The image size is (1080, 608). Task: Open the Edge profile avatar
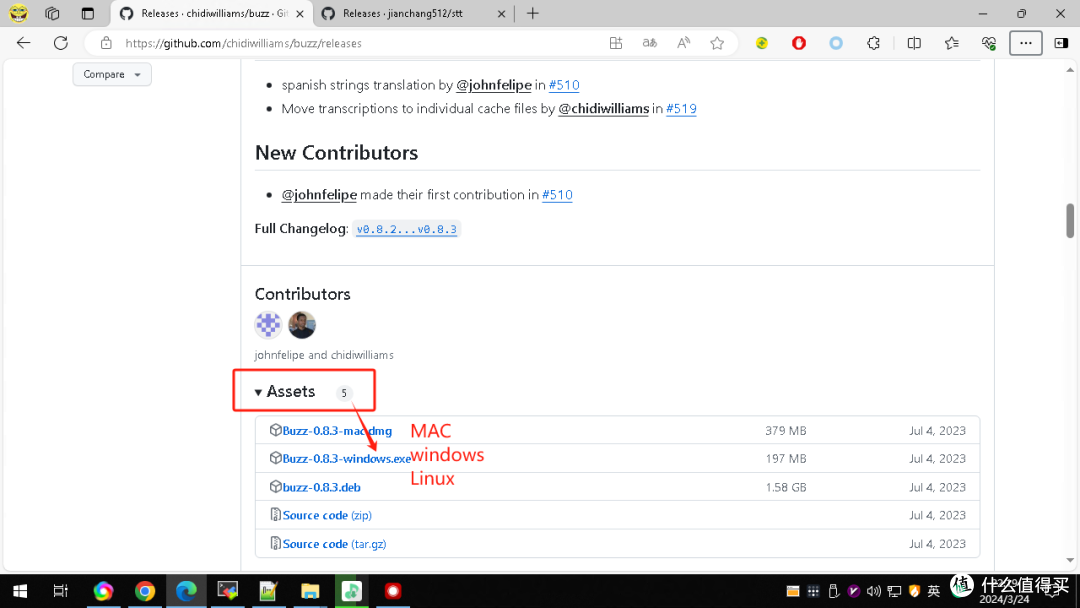point(19,13)
